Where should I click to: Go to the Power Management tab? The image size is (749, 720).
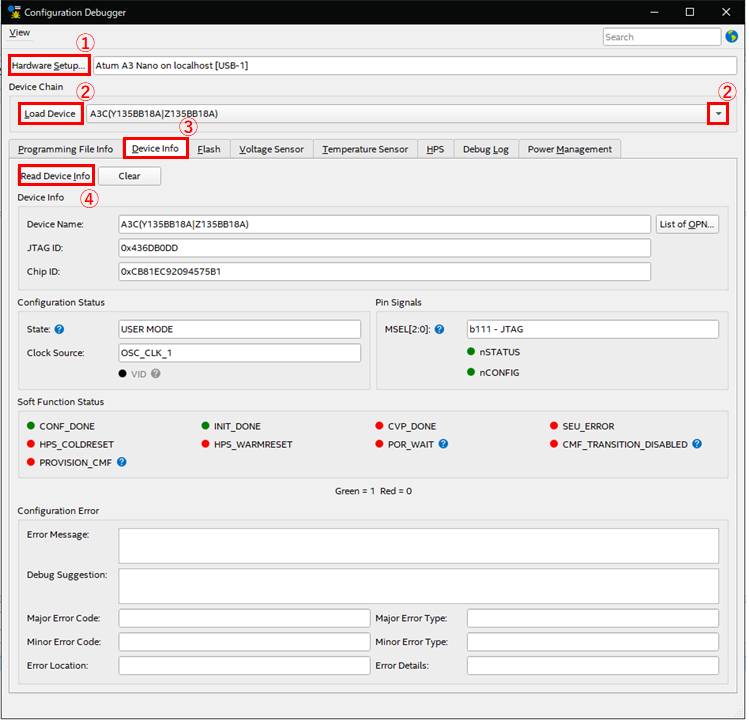(x=569, y=149)
